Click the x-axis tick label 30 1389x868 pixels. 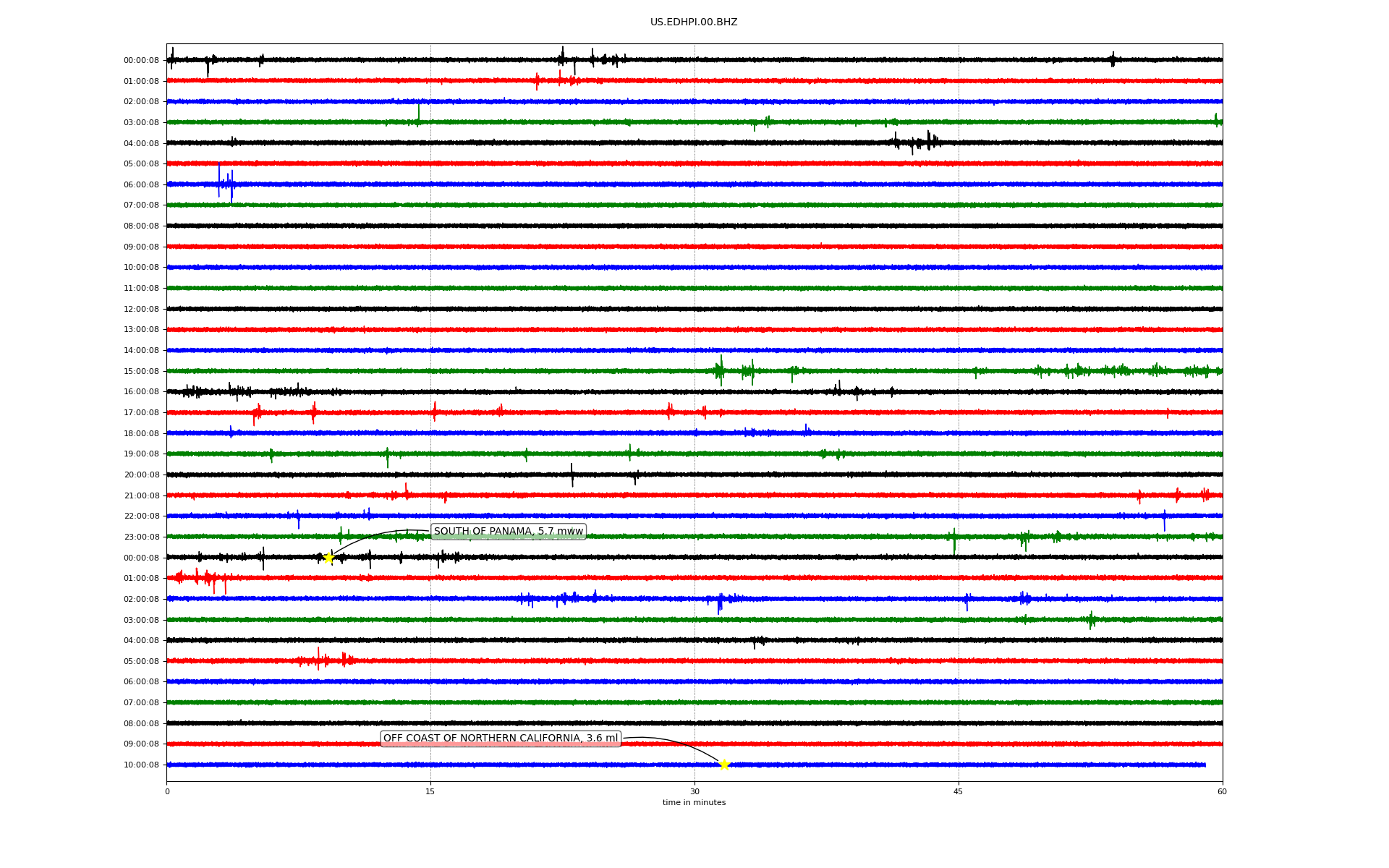694,791
